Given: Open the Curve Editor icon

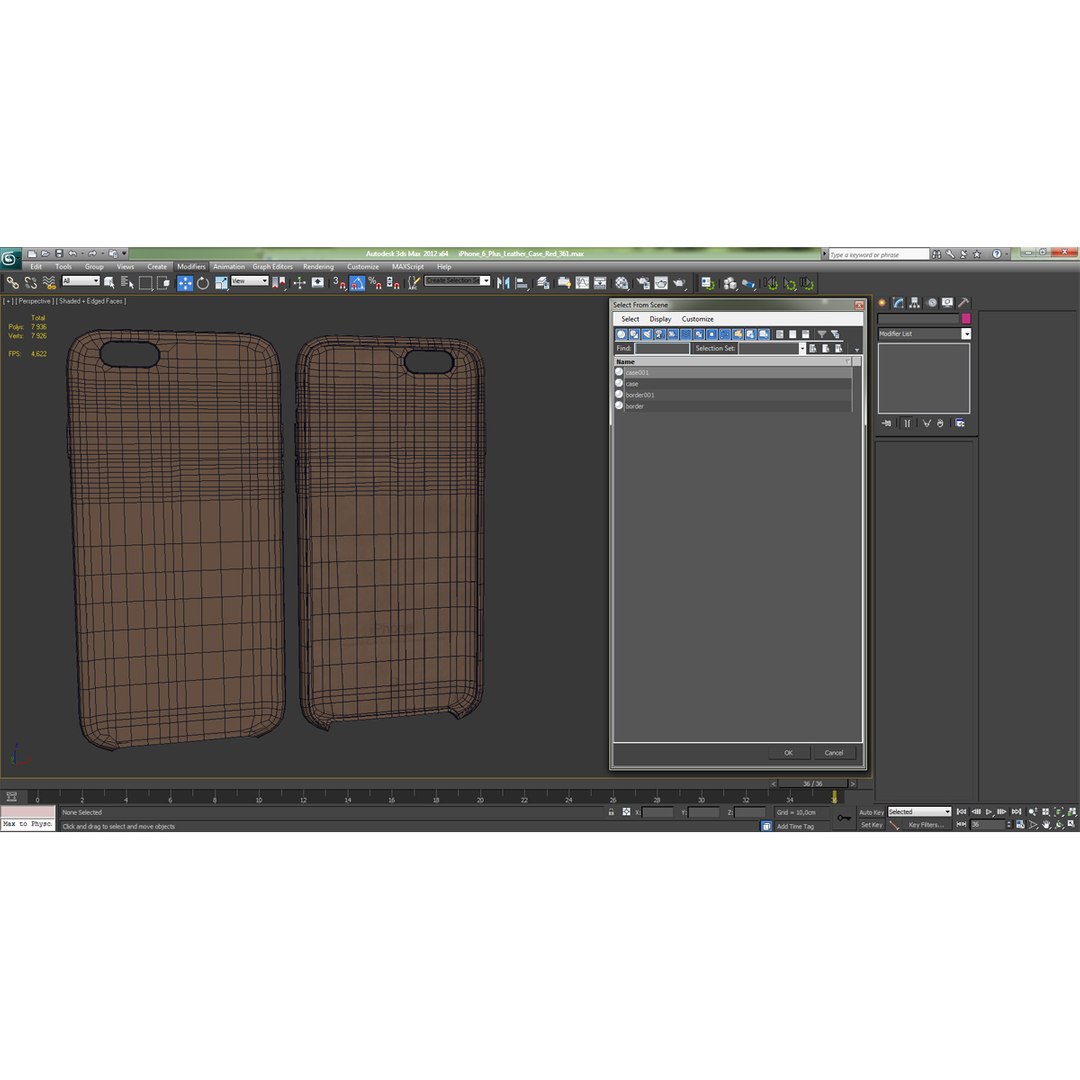Looking at the screenshot, I should coord(583,283).
